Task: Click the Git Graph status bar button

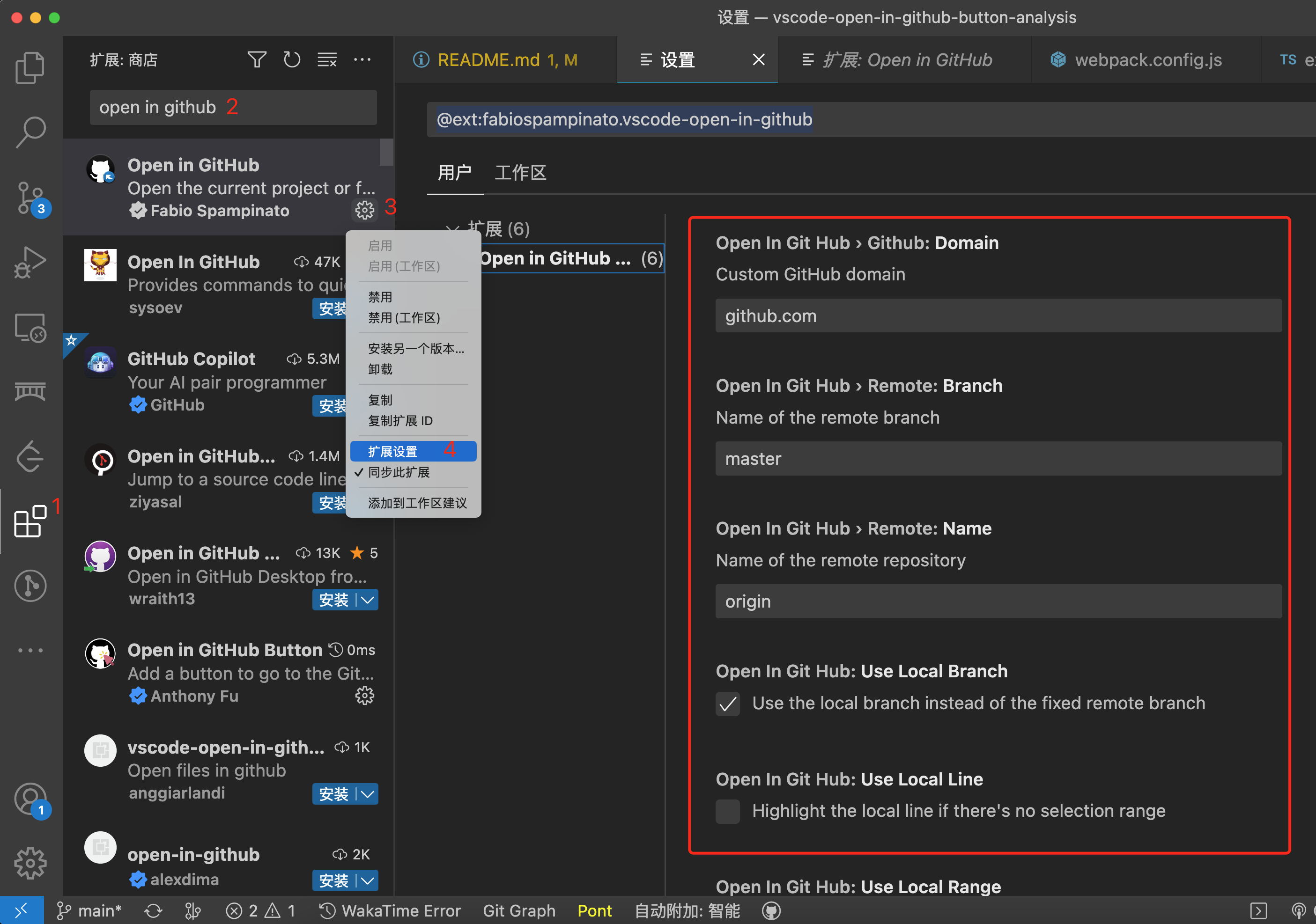Action: pyautogui.click(x=519, y=911)
